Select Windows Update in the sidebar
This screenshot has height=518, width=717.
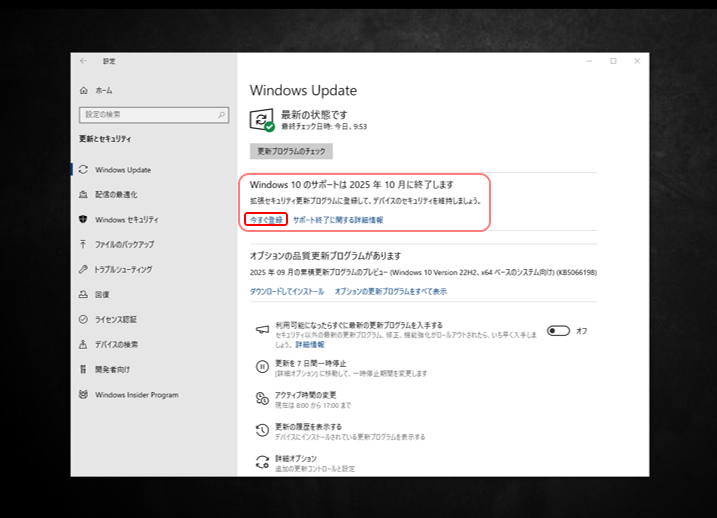[123, 169]
